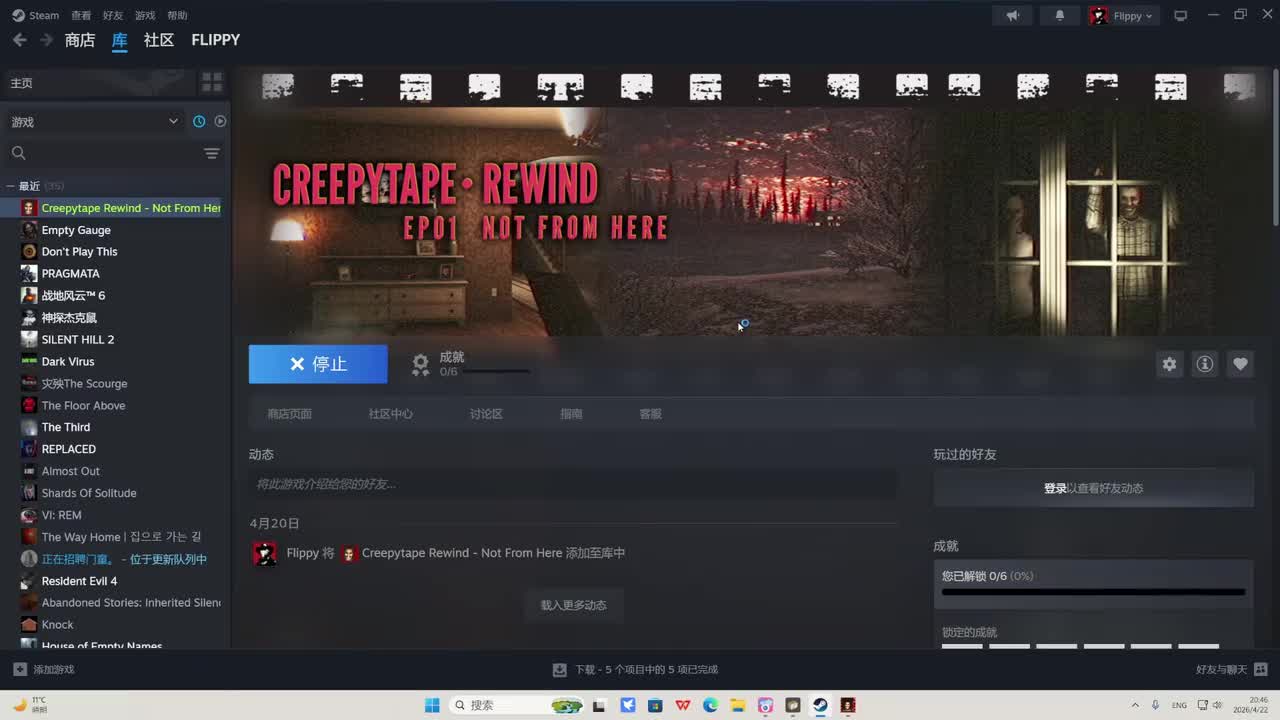This screenshot has width=1280, height=720.
Task: Select REPLACED in game list
Action: (69, 450)
